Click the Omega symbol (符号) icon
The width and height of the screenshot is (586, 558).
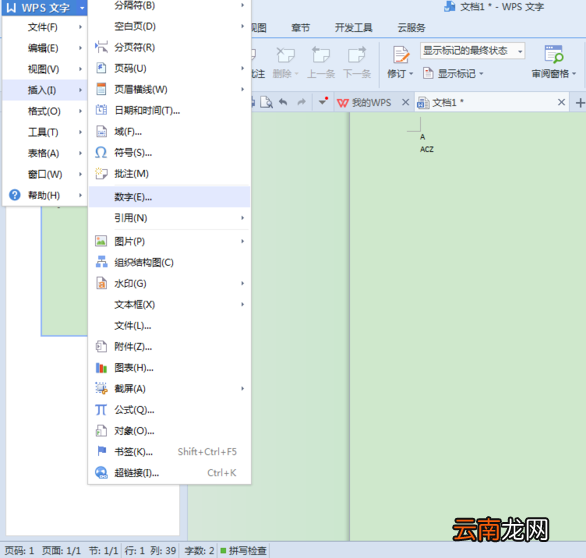point(101,152)
